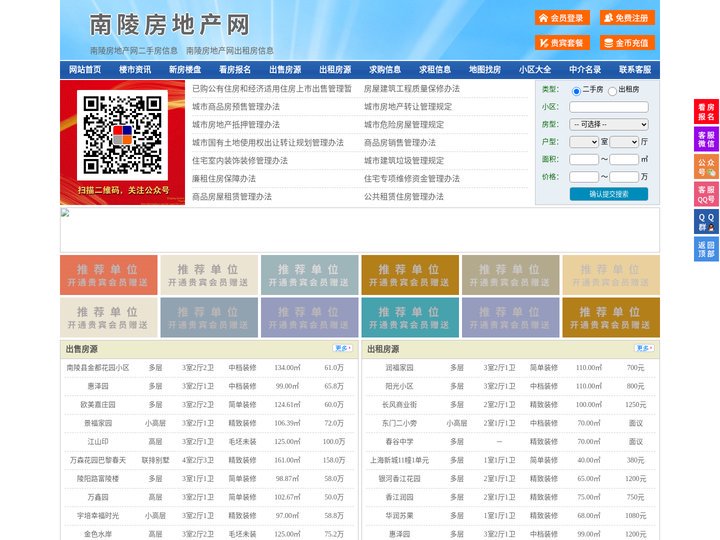Image resolution: width=720 pixels, height=540 pixels.
Task: Open 陵阳路富陵楼 sale listing
Action: click(98, 478)
